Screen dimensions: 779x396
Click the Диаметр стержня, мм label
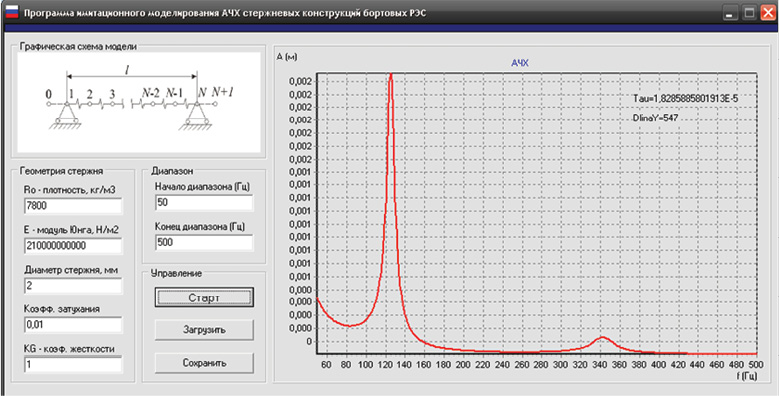click(71, 270)
